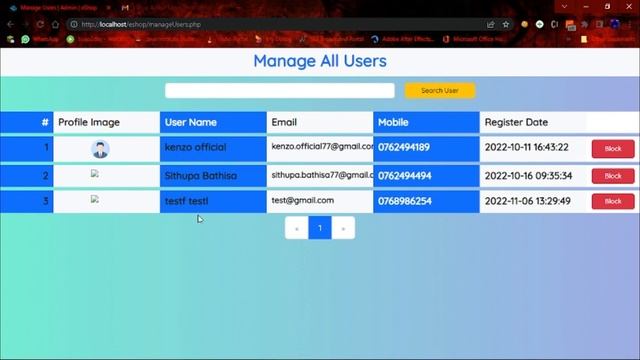Block user kenzo official
Screen dimensions: 640x360
613,149
